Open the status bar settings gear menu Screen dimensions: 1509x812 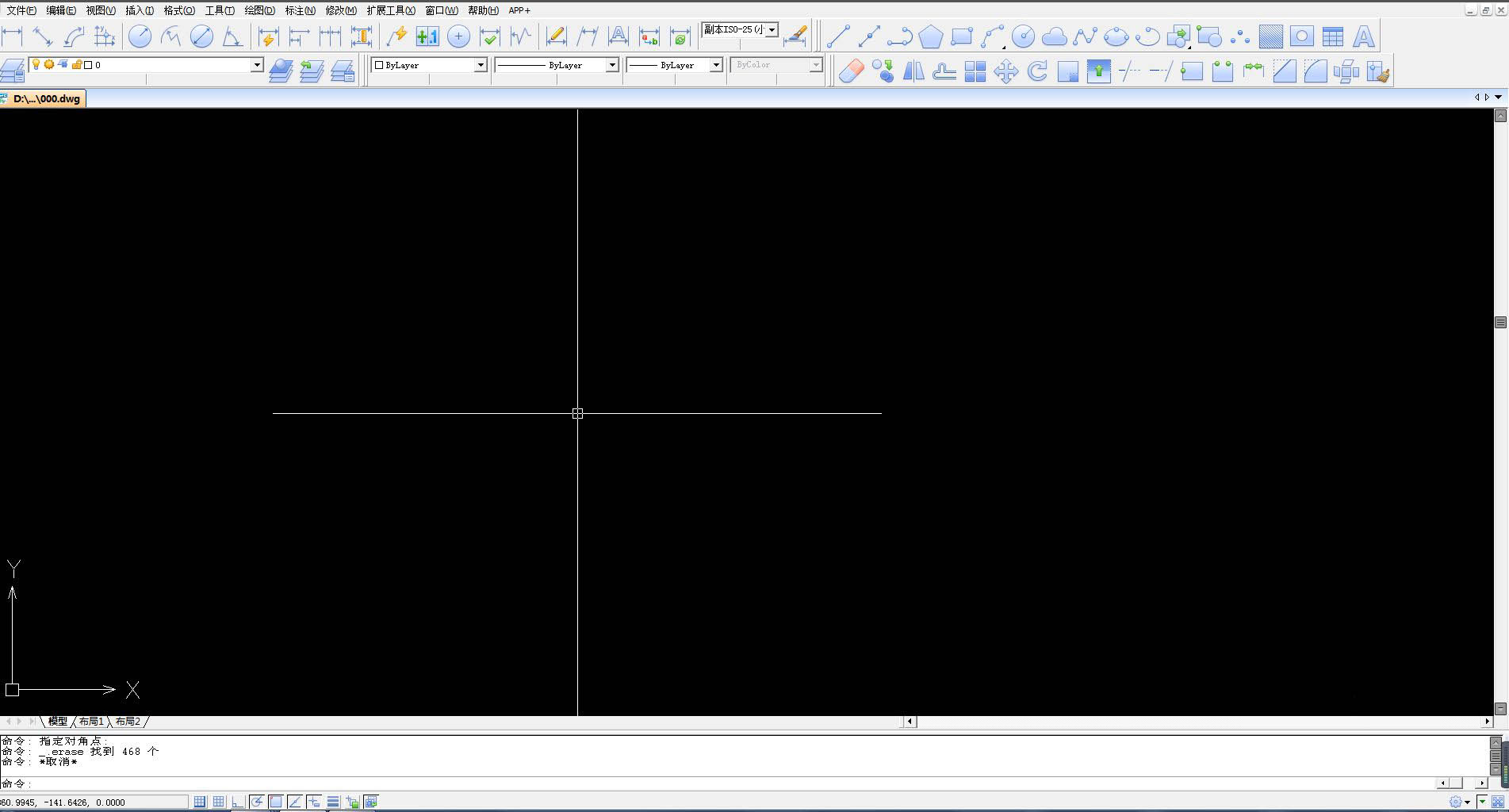coord(1459,802)
